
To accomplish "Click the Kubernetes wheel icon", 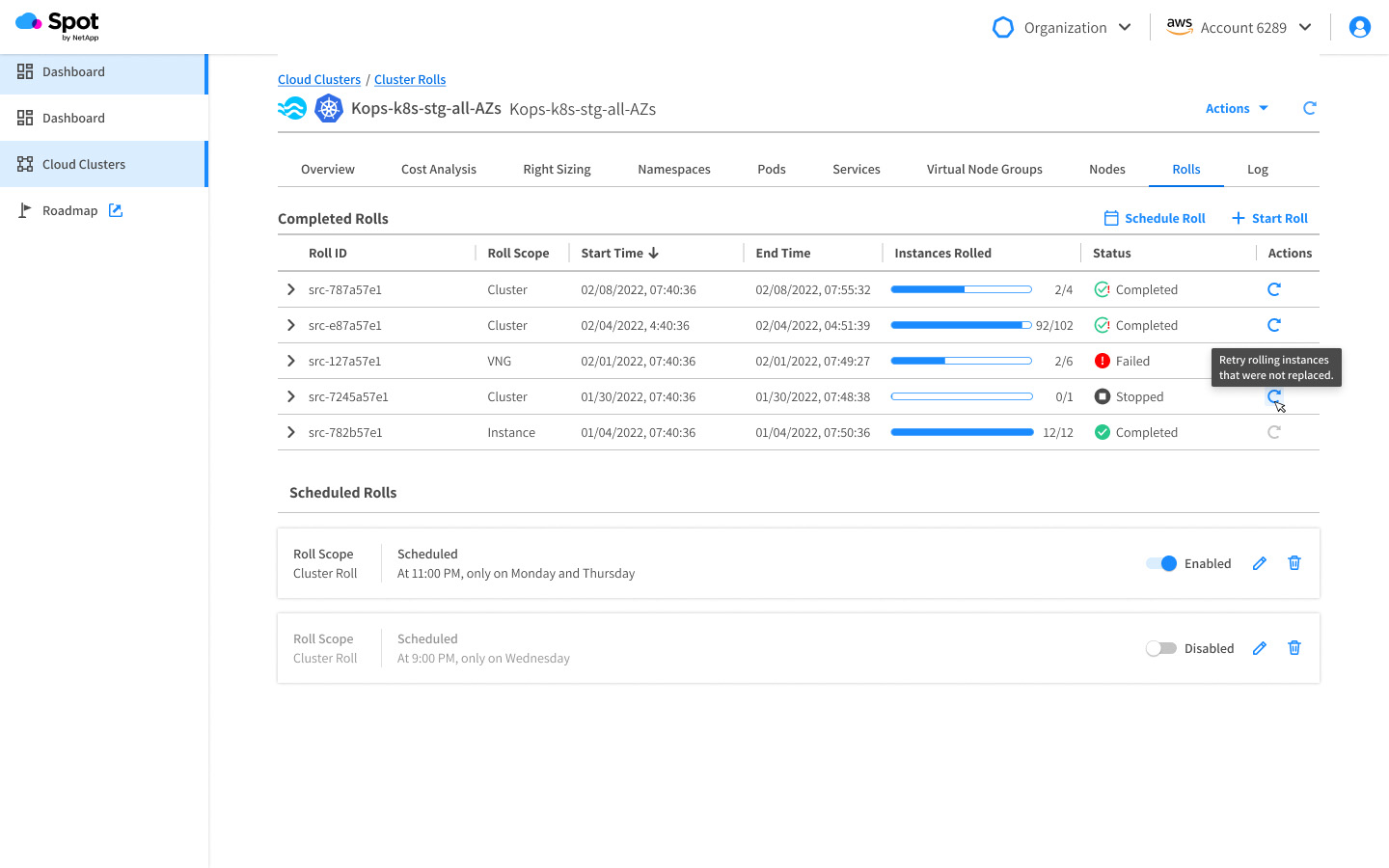I will 329,108.
